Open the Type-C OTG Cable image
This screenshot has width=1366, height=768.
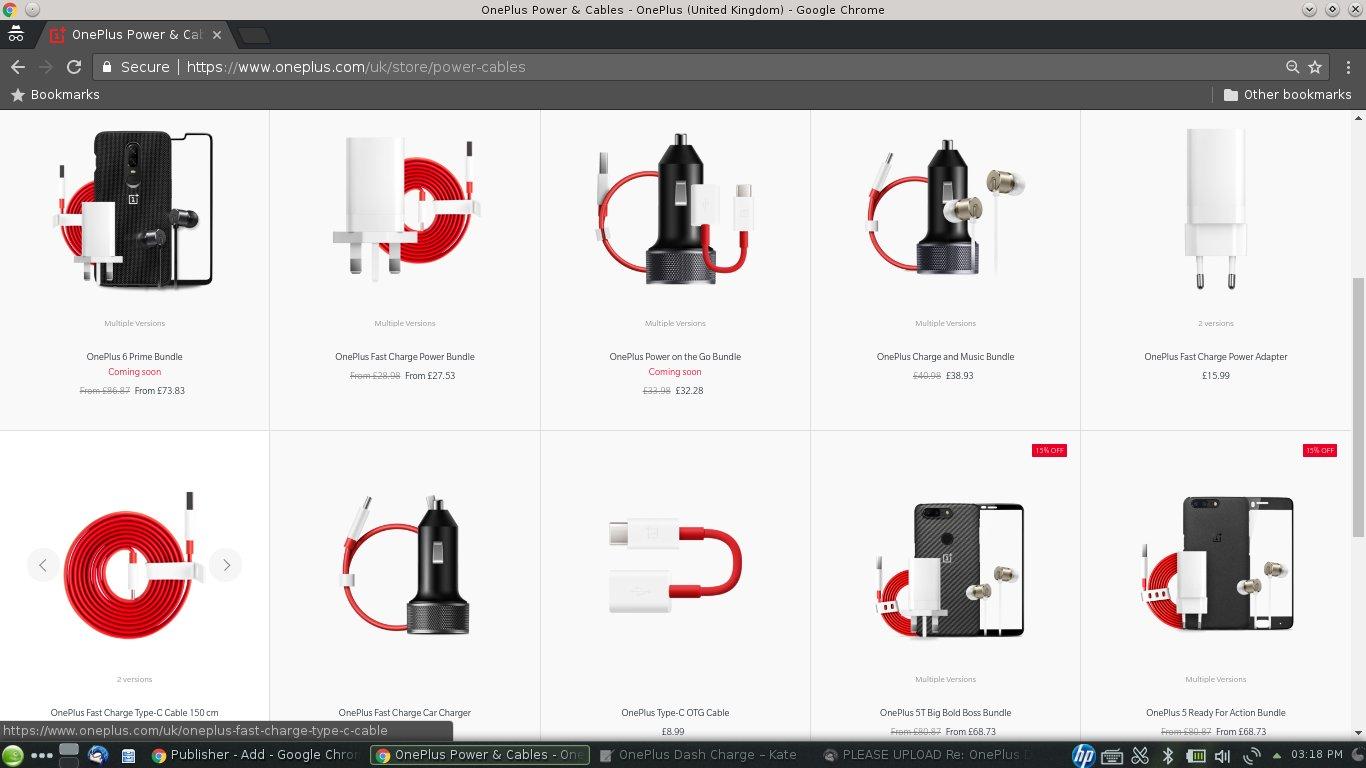[x=675, y=565]
